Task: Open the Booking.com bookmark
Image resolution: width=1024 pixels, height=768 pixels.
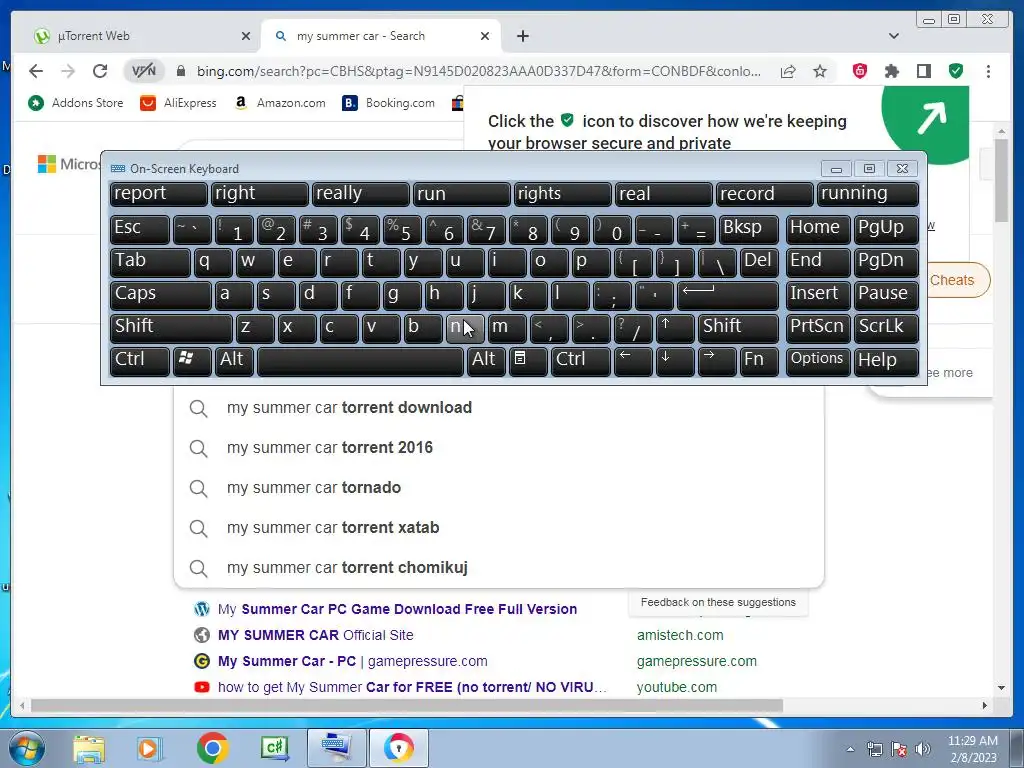Action: (389, 103)
